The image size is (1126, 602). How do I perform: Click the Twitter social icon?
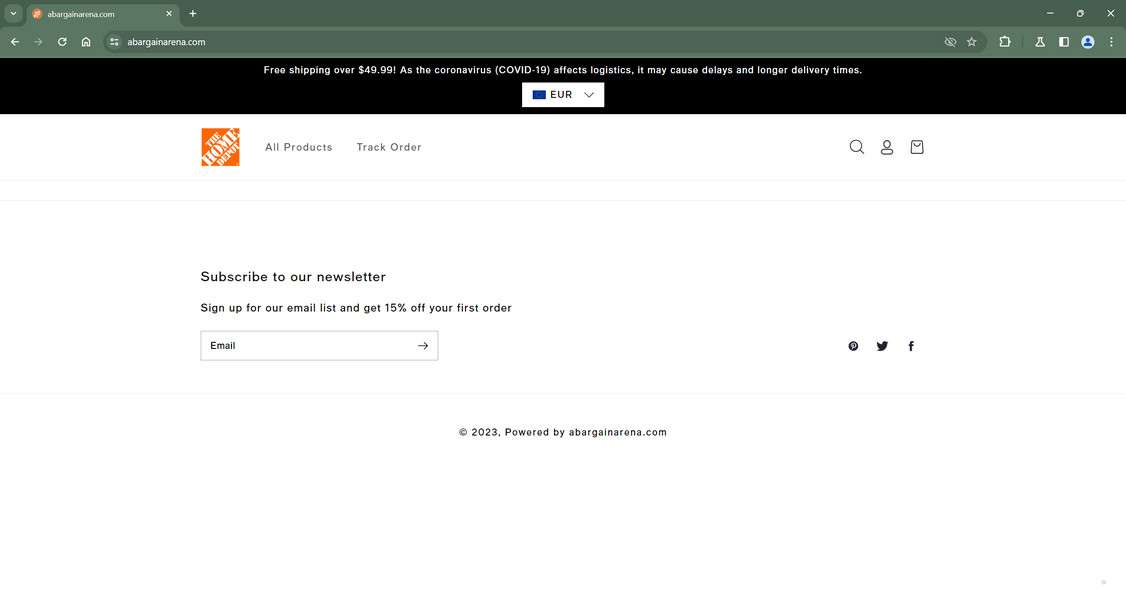[x=882, y=345]
